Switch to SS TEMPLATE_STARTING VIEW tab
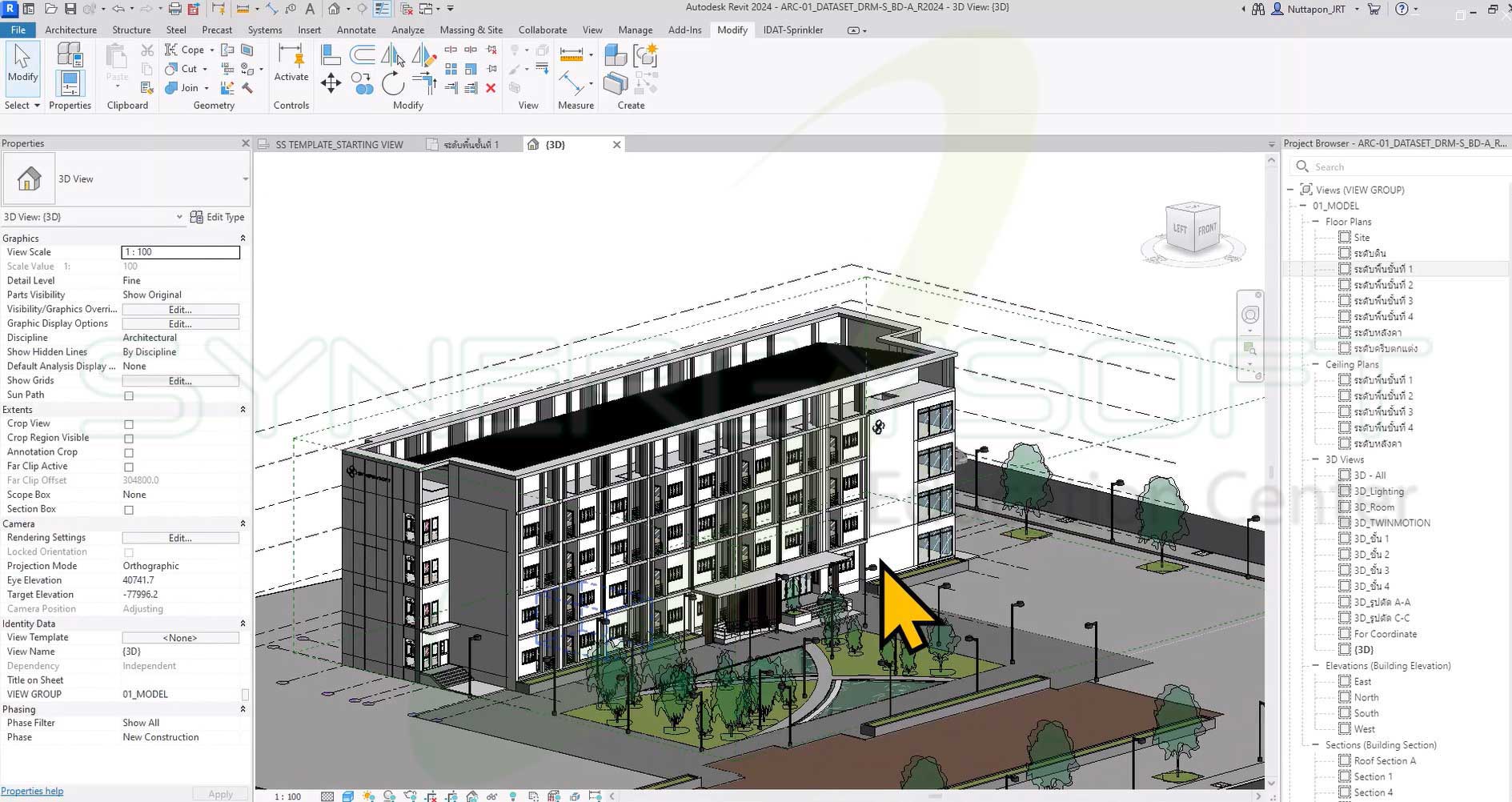This screenshot has width=1512, height=802. [x=339, y=145]
